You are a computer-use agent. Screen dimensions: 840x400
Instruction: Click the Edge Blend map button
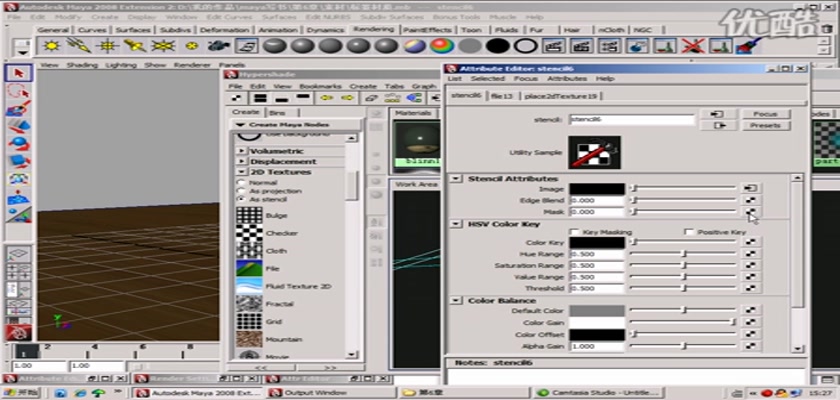(751, 200)
